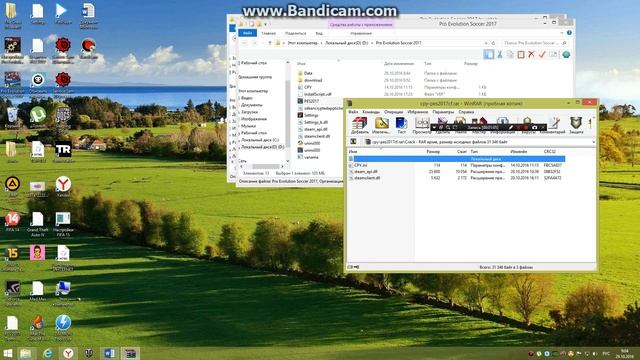This screenshot has height=360, width=640.
Task: Click Explorer toolbar globe icon
Action: click(x=566, y=54)
